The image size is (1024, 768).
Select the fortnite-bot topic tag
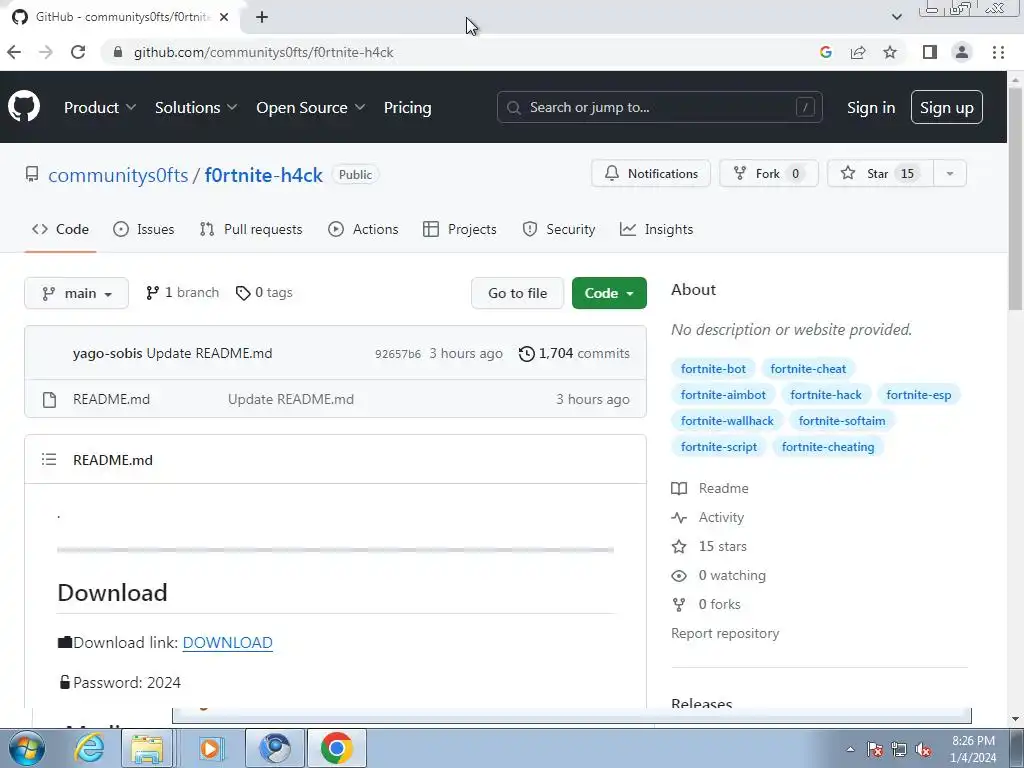pyautogui.click(x=713, y=368)
